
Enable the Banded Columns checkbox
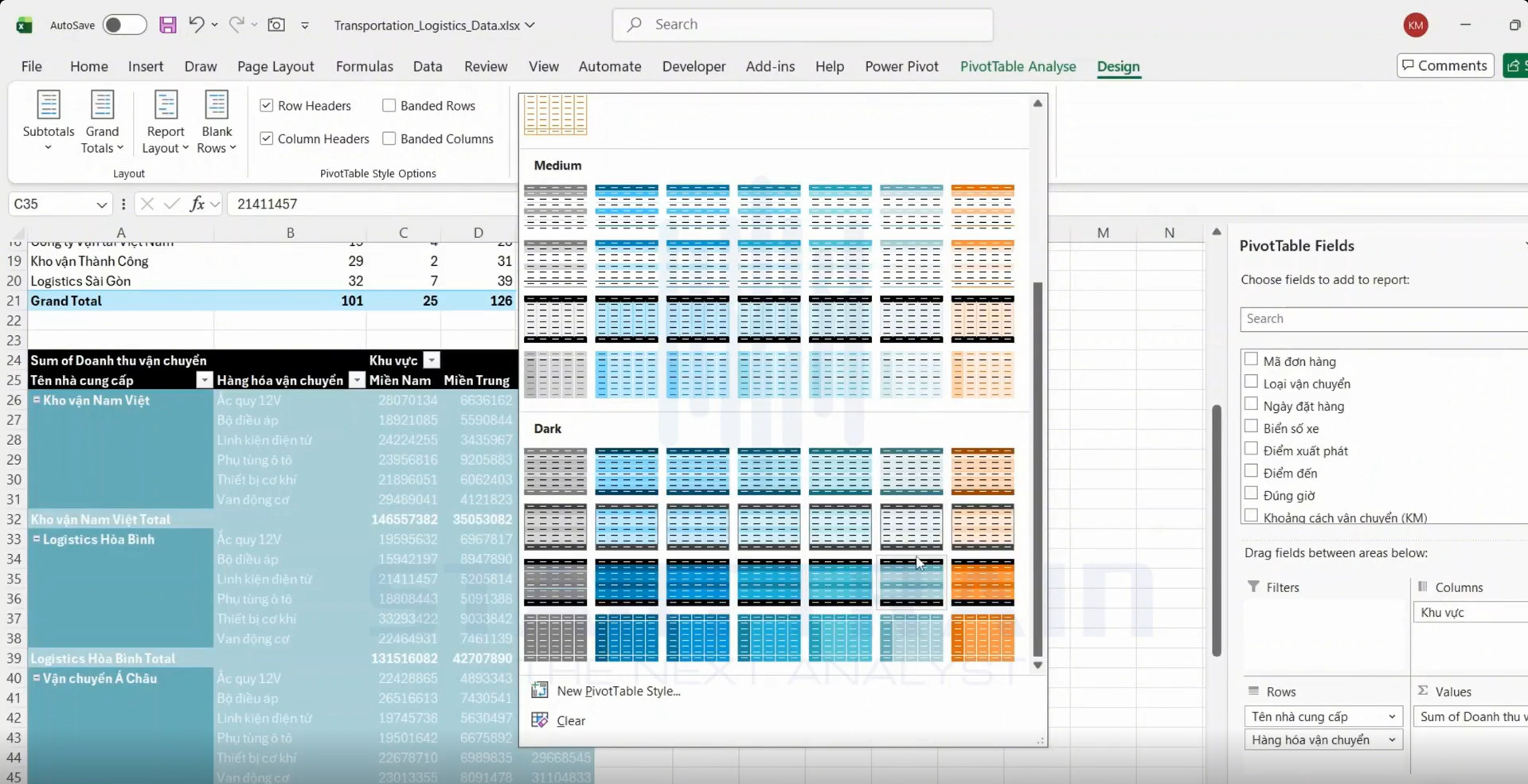click(389, 138)
